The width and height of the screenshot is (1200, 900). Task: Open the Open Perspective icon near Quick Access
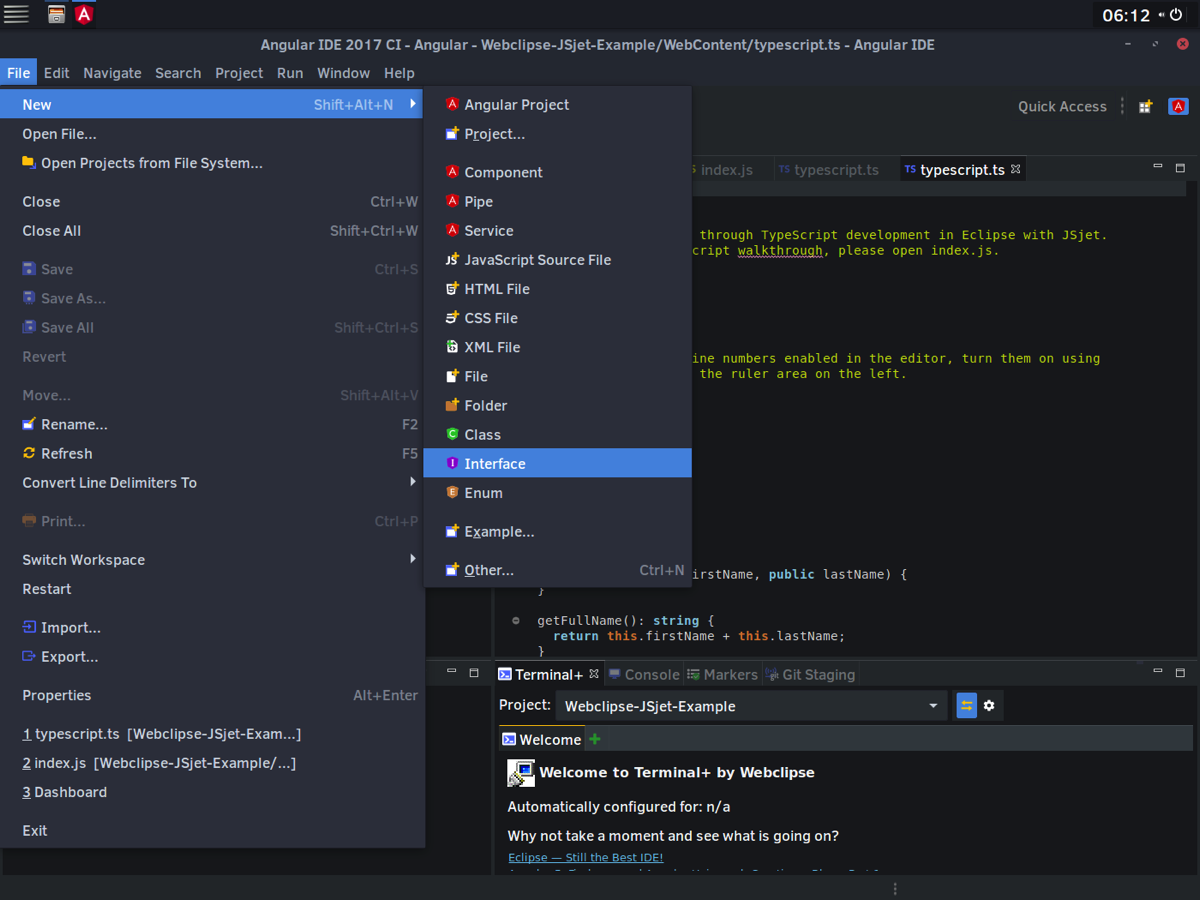[x=1146, y=106]
